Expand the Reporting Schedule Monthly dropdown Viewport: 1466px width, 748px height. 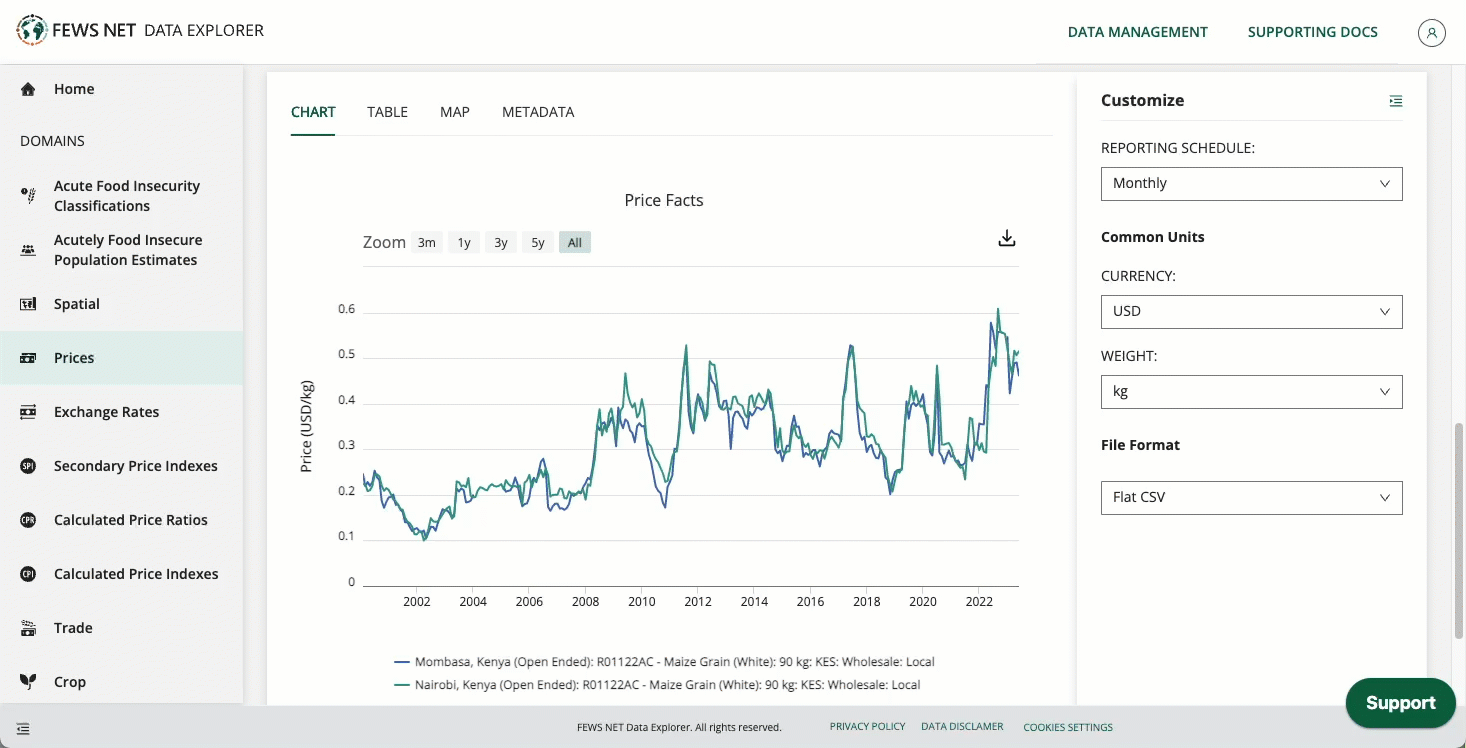tap(1251, 184)
